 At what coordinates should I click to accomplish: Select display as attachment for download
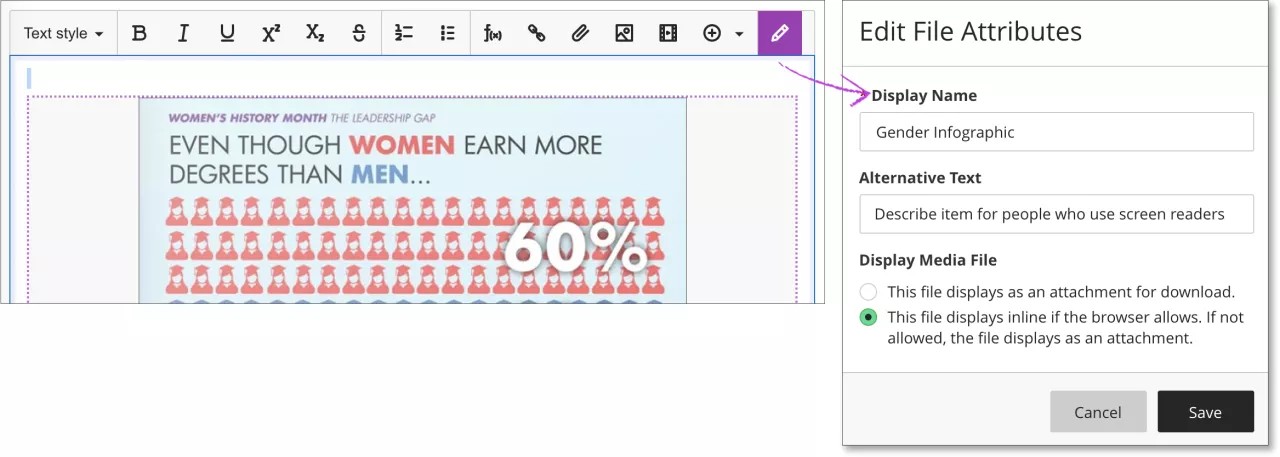coord(869,292)
